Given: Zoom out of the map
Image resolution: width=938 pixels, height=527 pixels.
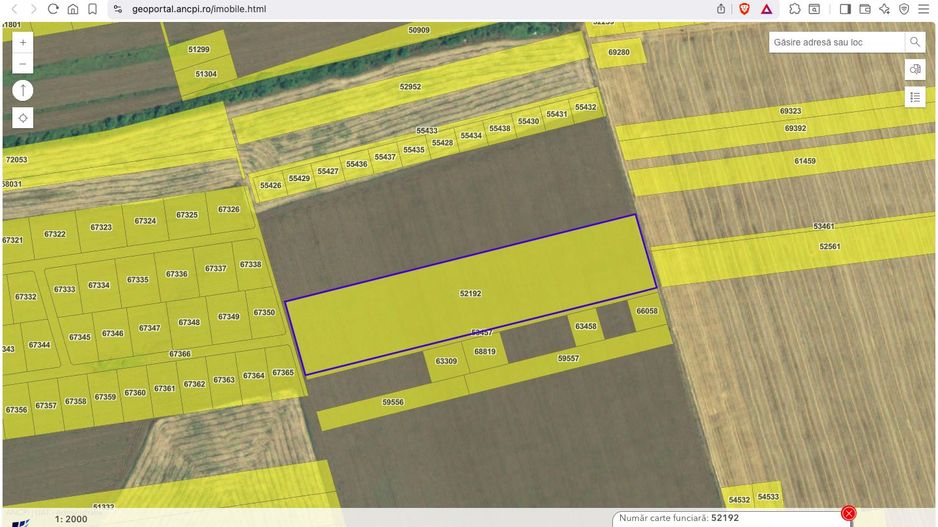Looking at the screenshot, I should click(23, 64).
